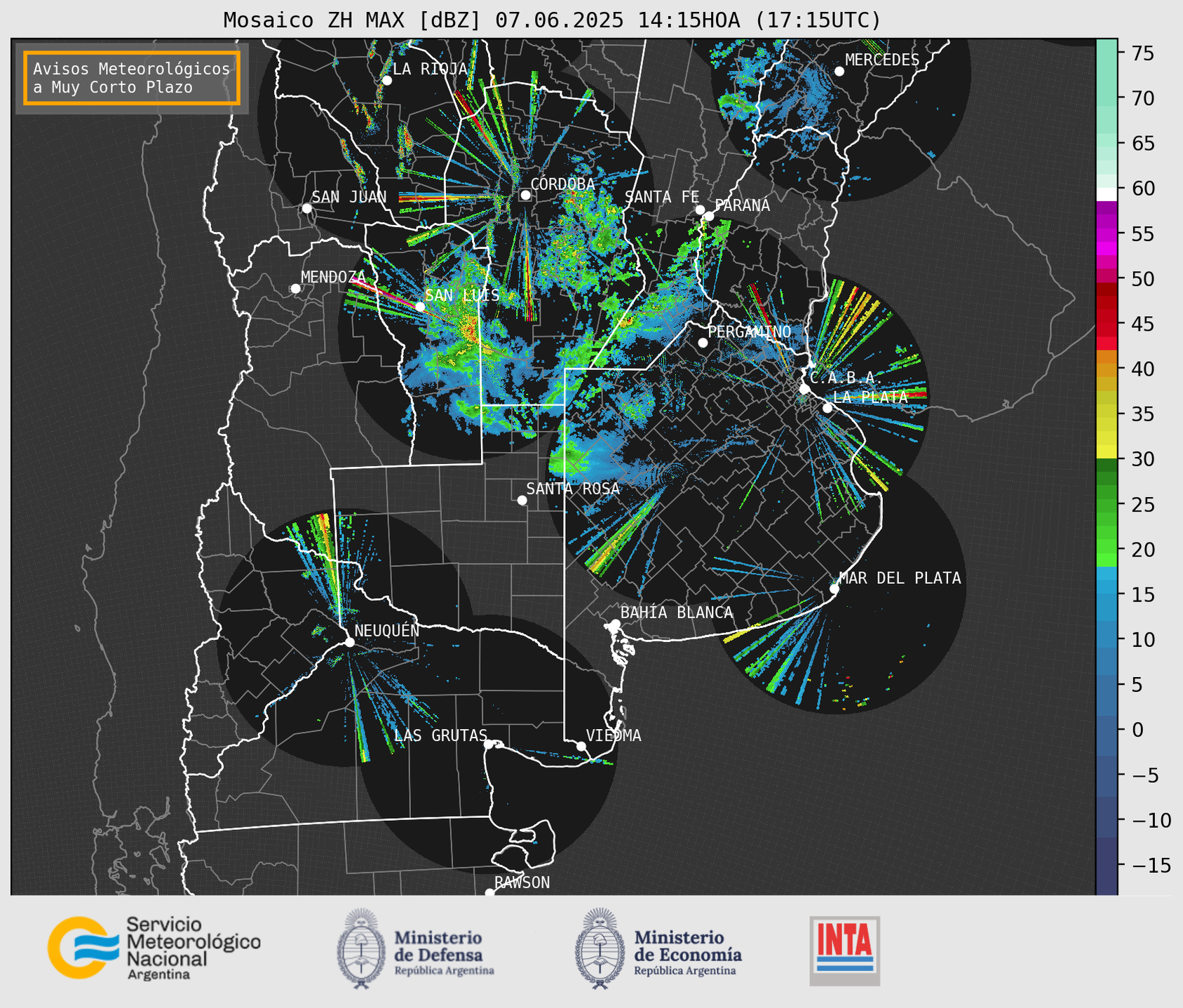Screen dimensions: 1183x1008
Task: Click the 60 dBZ white color band
Action: 1107,194
